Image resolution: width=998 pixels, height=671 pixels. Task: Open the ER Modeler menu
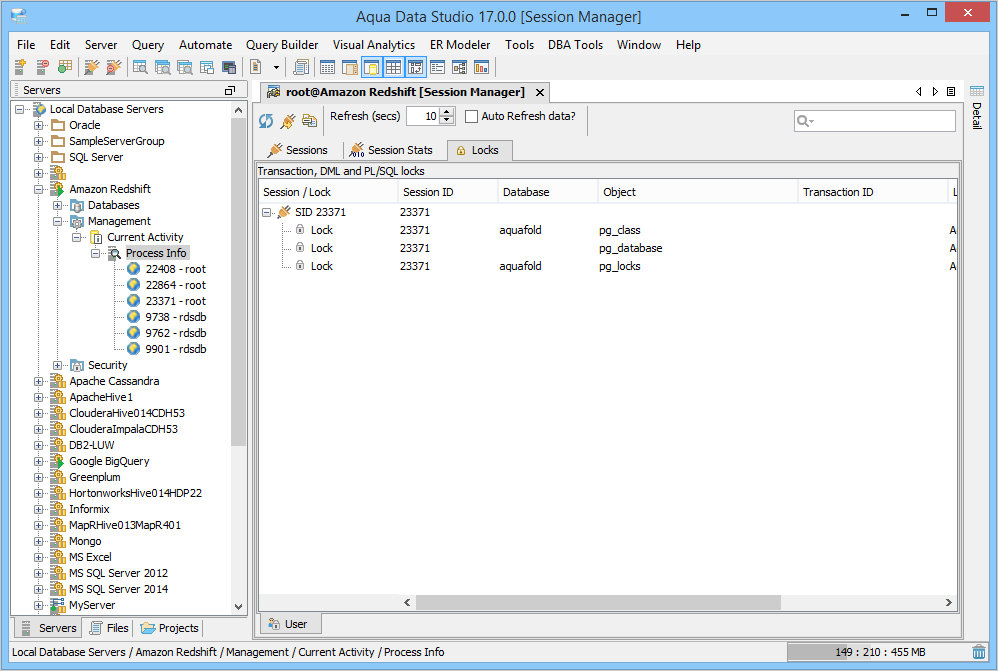pyautogui.click(x=460, y=45)
